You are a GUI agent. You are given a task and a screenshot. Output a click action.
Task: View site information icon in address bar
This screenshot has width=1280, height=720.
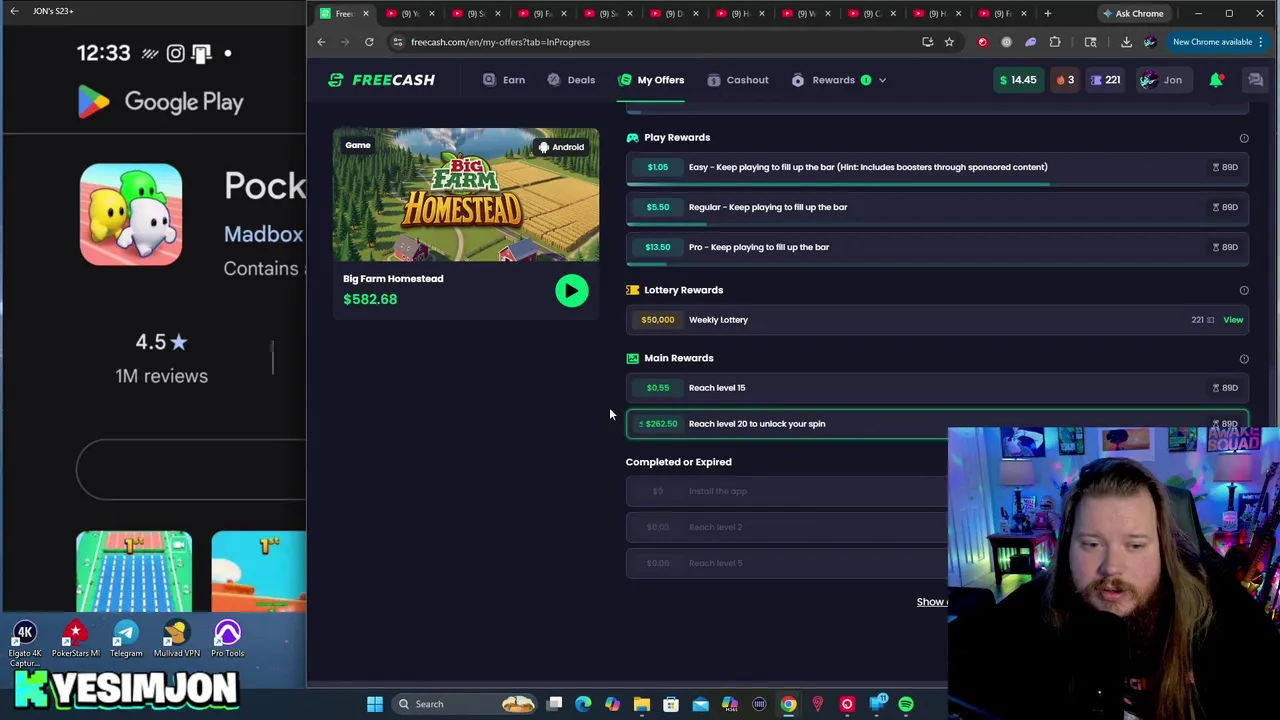[398, 42]
